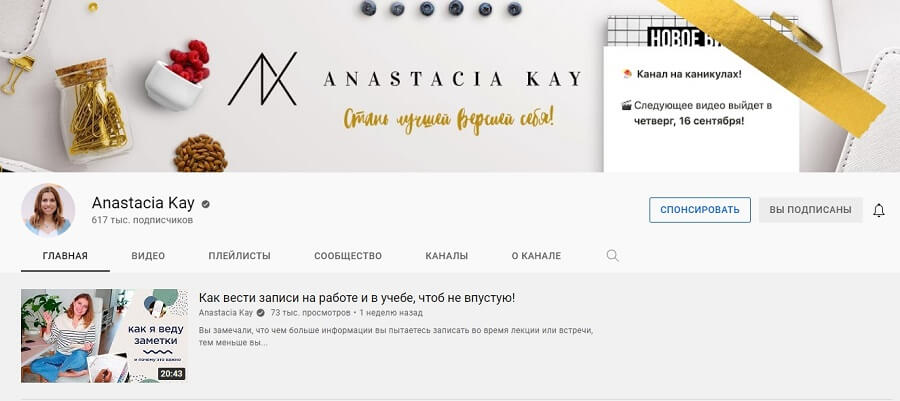900x401 pixels.
Task: Click the banner note about 16 сентября
Action: click(689, 113)
